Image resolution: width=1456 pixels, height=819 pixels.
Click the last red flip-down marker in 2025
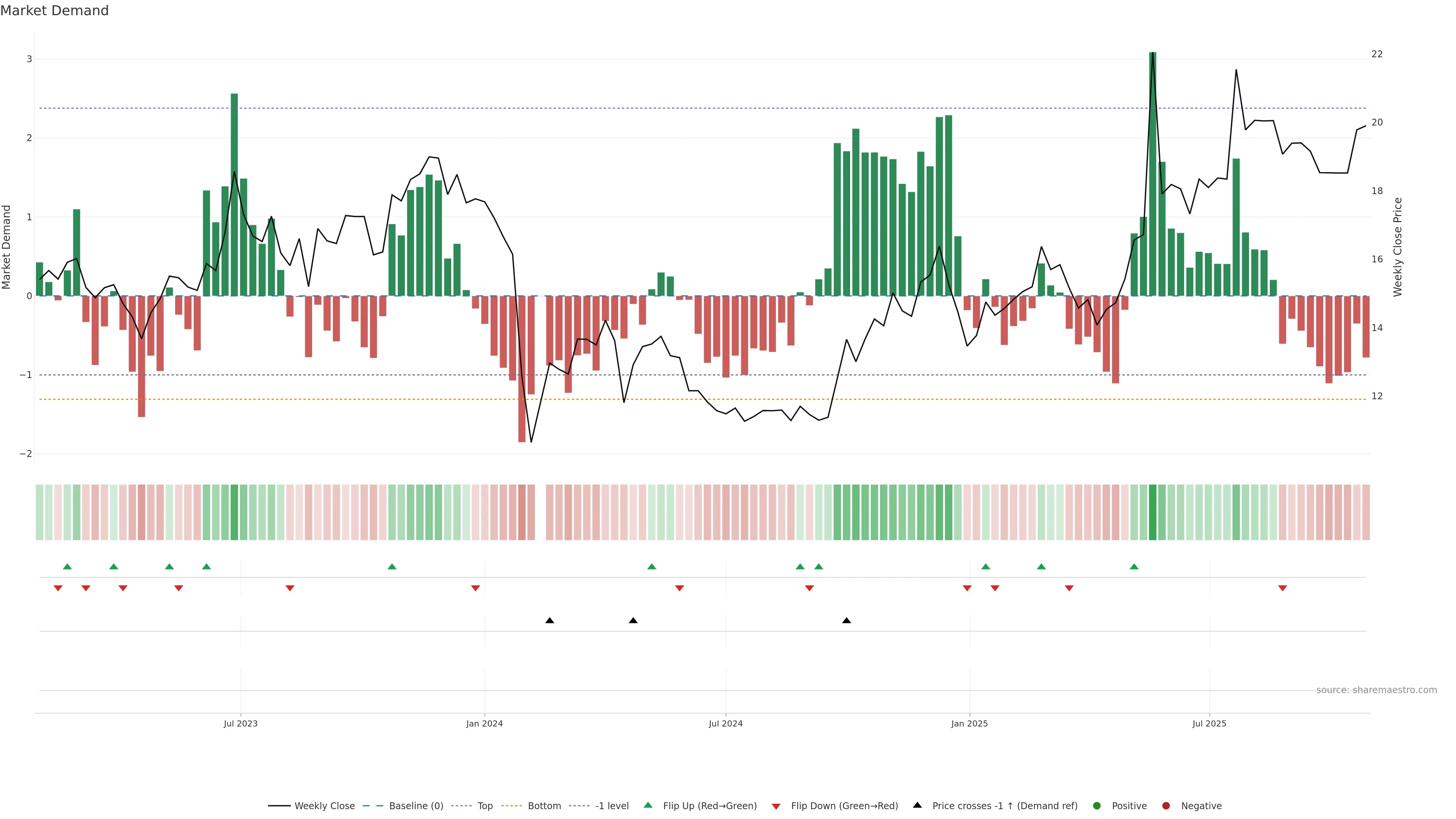click(x=1282, y=588)
